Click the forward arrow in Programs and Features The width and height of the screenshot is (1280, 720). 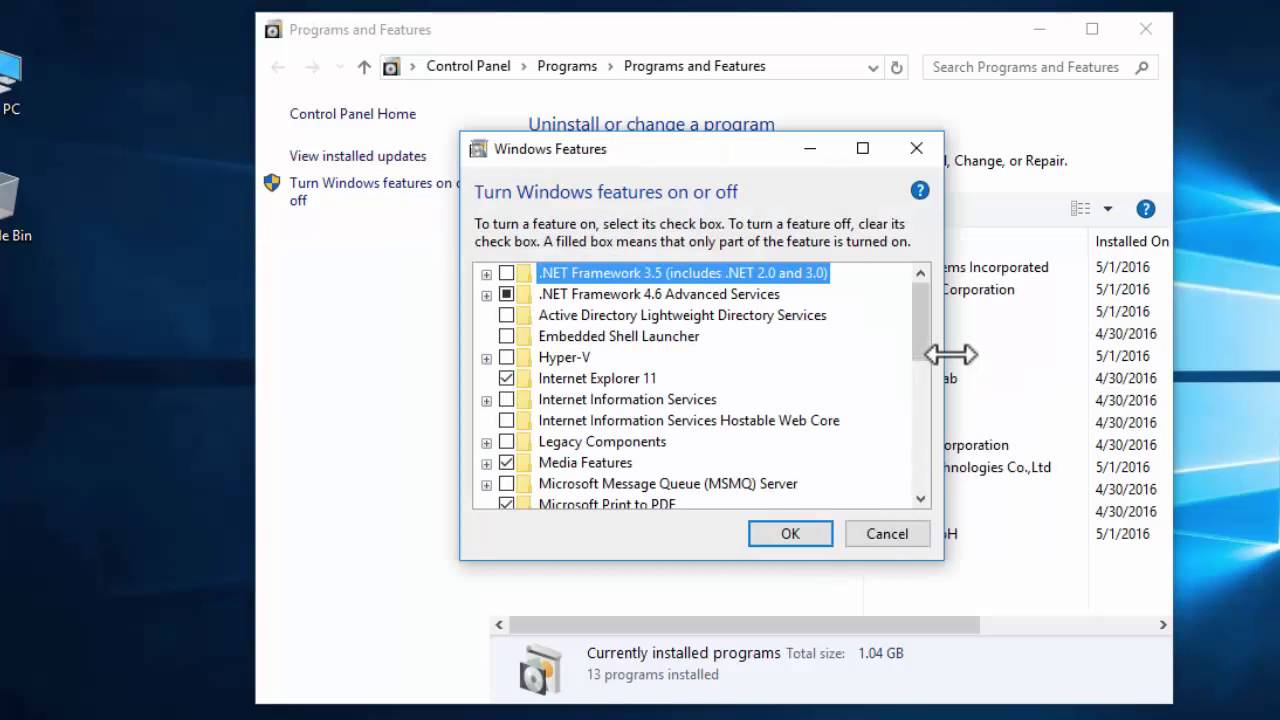[312, 67]
